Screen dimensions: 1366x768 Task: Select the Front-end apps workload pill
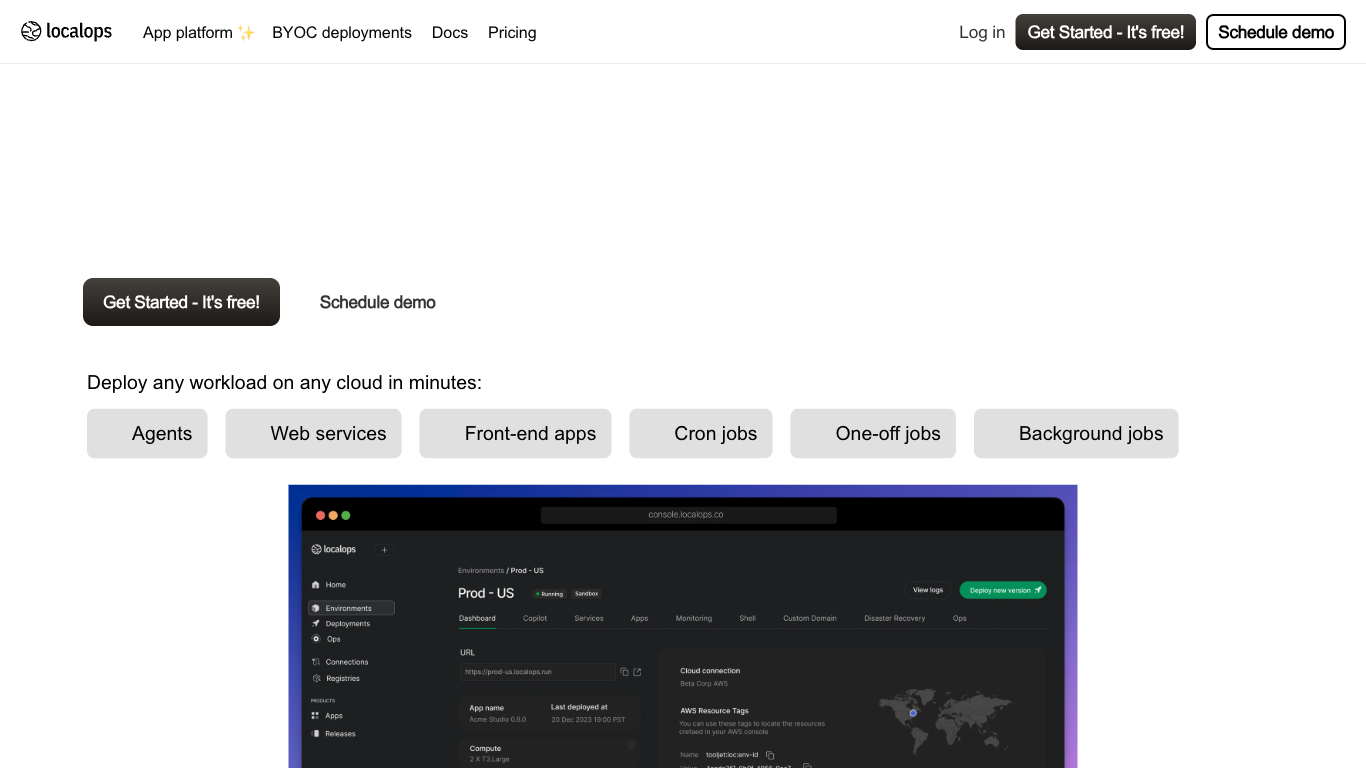point(515,433)
